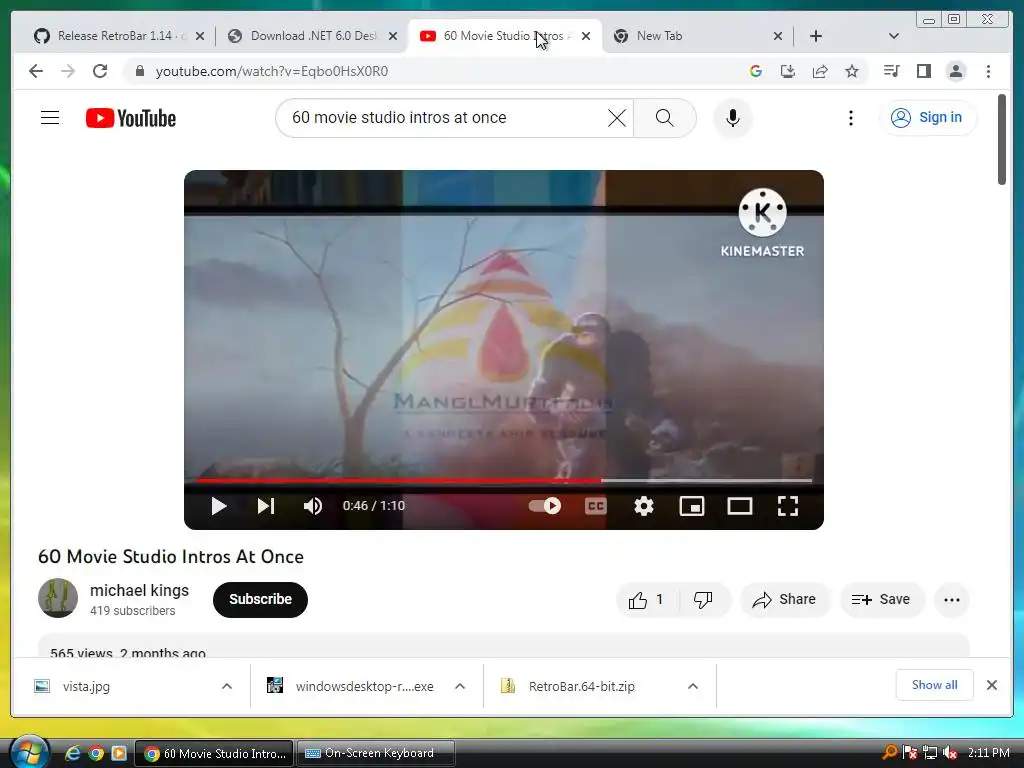Run search with the magnifier button
Image resolution: width=1024 pixels, height=768 pixels.
coord(664,118)
